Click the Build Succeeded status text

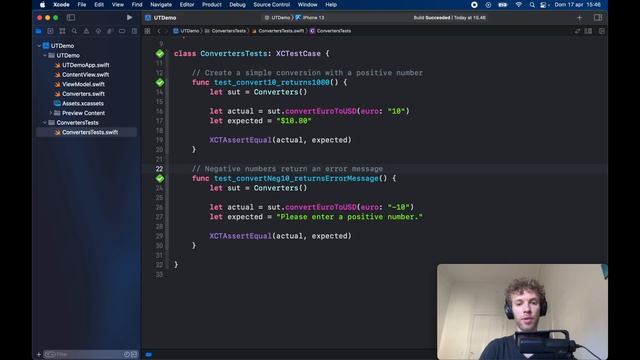click(449, 18)
